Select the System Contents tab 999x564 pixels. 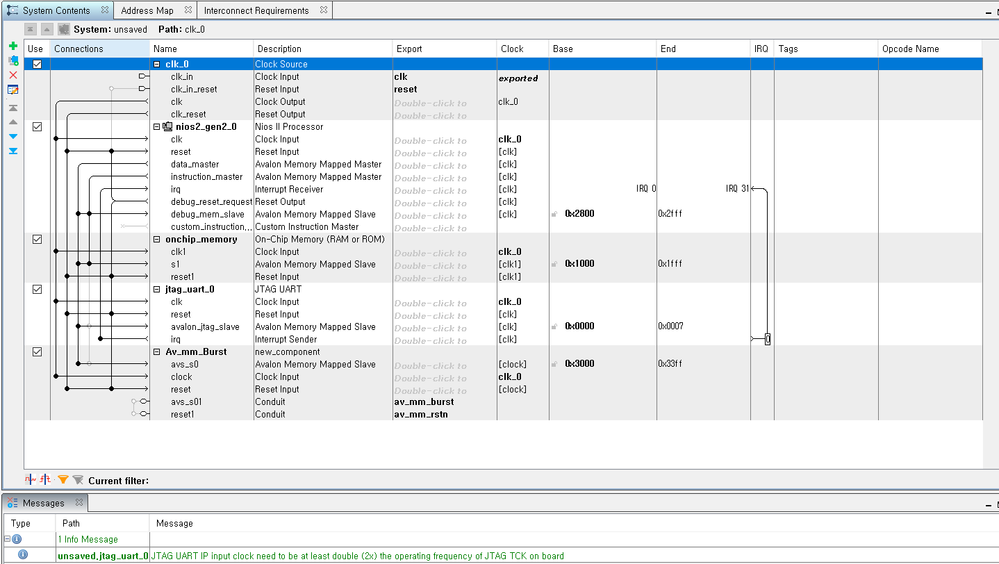(x=56, y=10)
